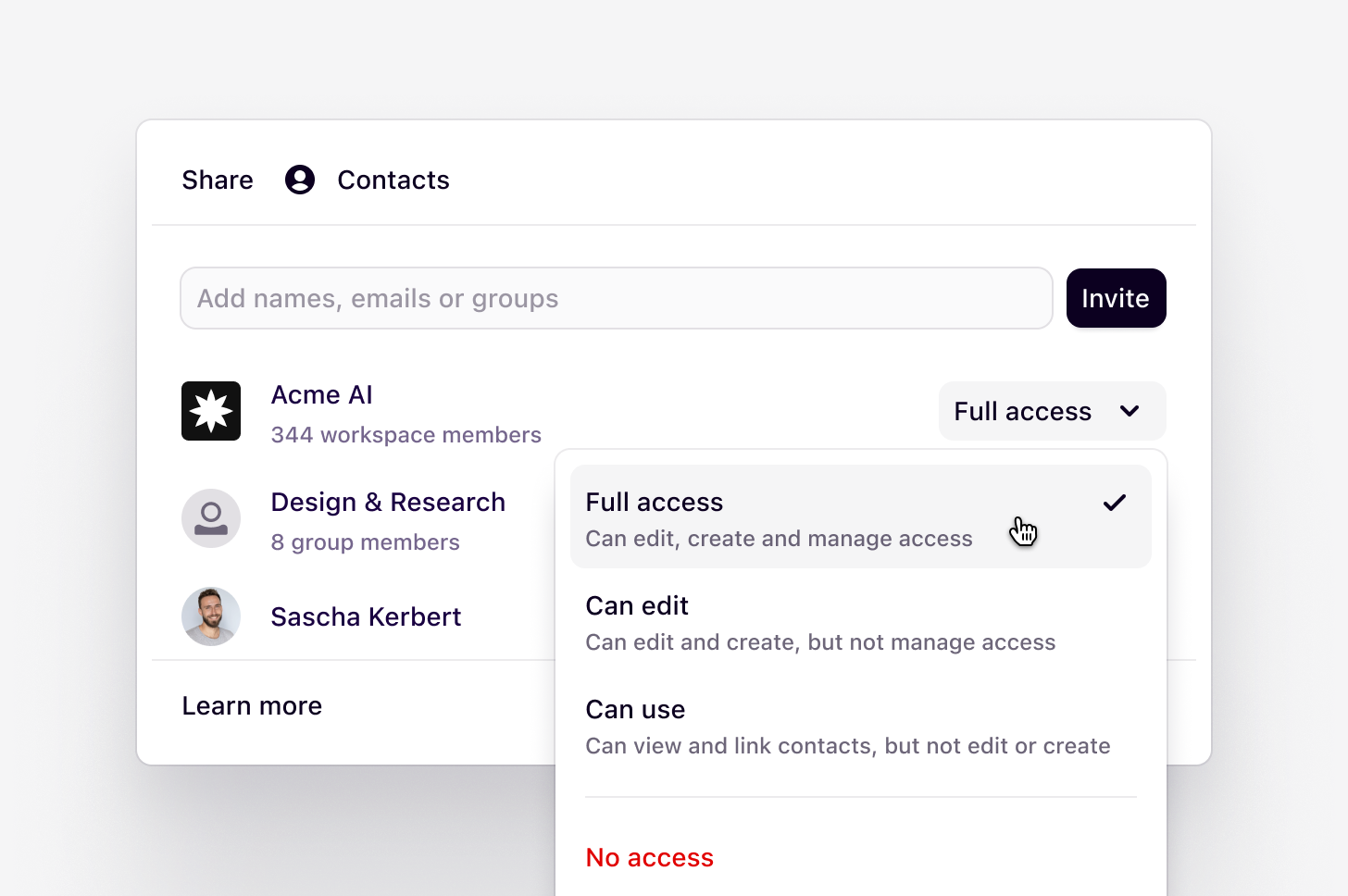Select the Can use permission option

point(861,728)
